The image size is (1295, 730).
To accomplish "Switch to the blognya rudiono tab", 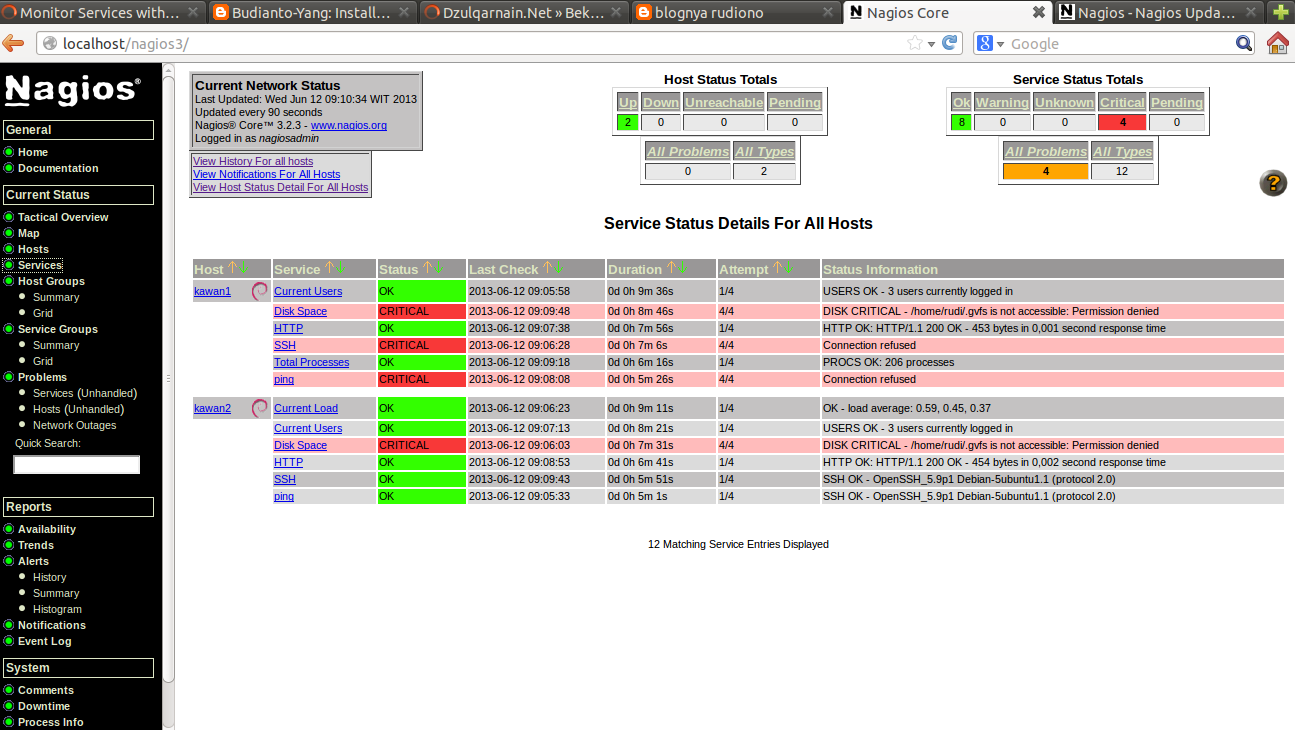I will coord(735,13).
